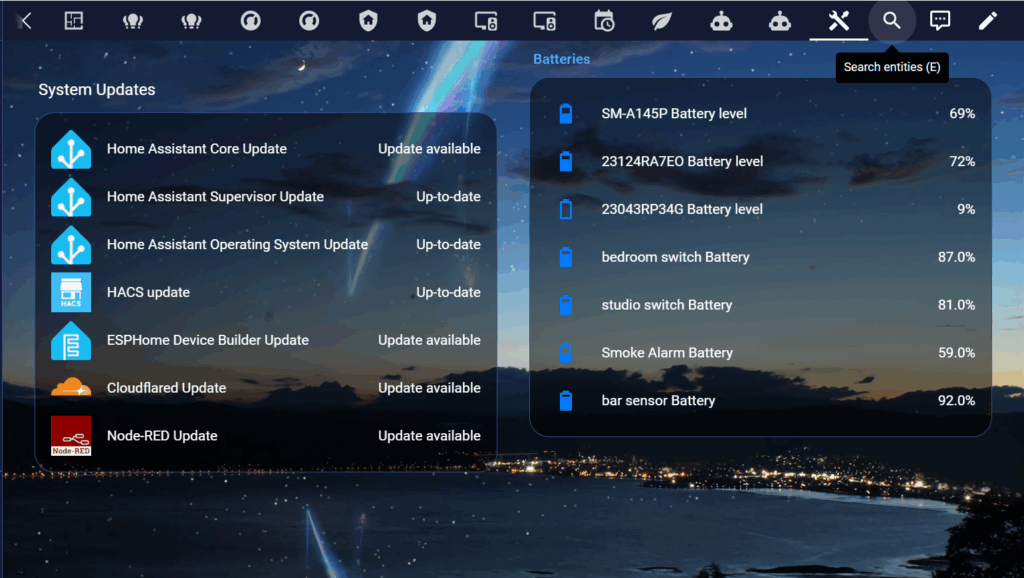The width and height of the screenshot is (1024, 578).
Task: Click the 59.0% battery value
Action: [956, 353]
